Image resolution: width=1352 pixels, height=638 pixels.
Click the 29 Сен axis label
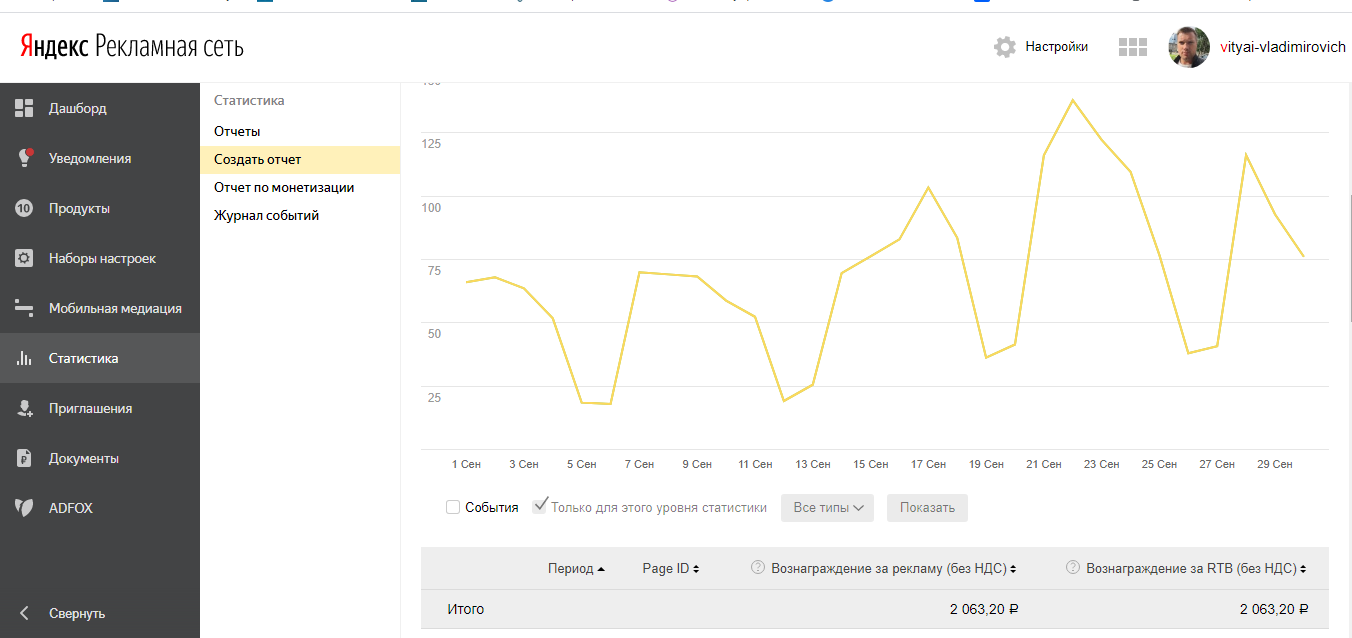(x=1275, y=464)
